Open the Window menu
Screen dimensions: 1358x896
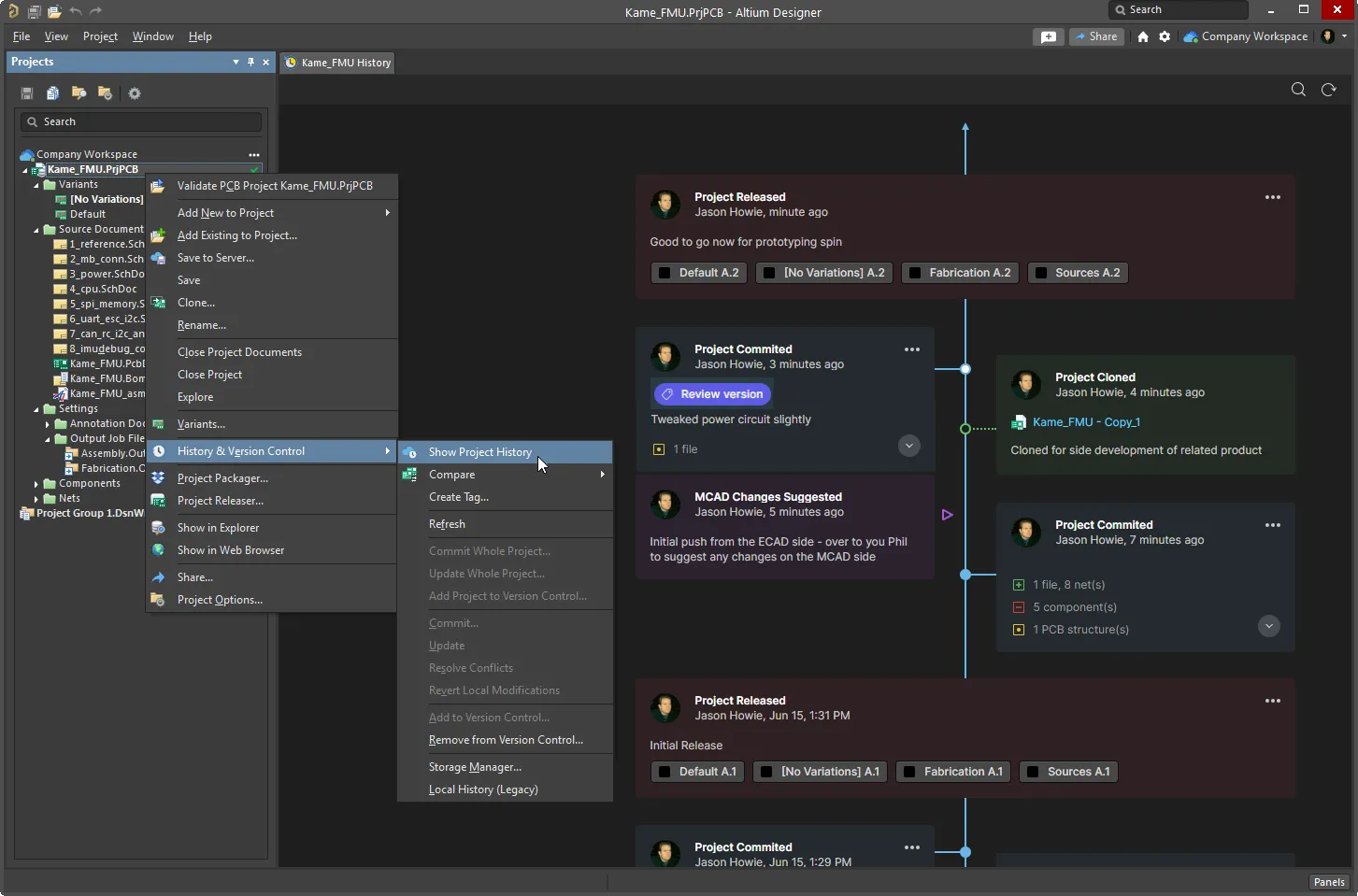(x=152, y=36)
